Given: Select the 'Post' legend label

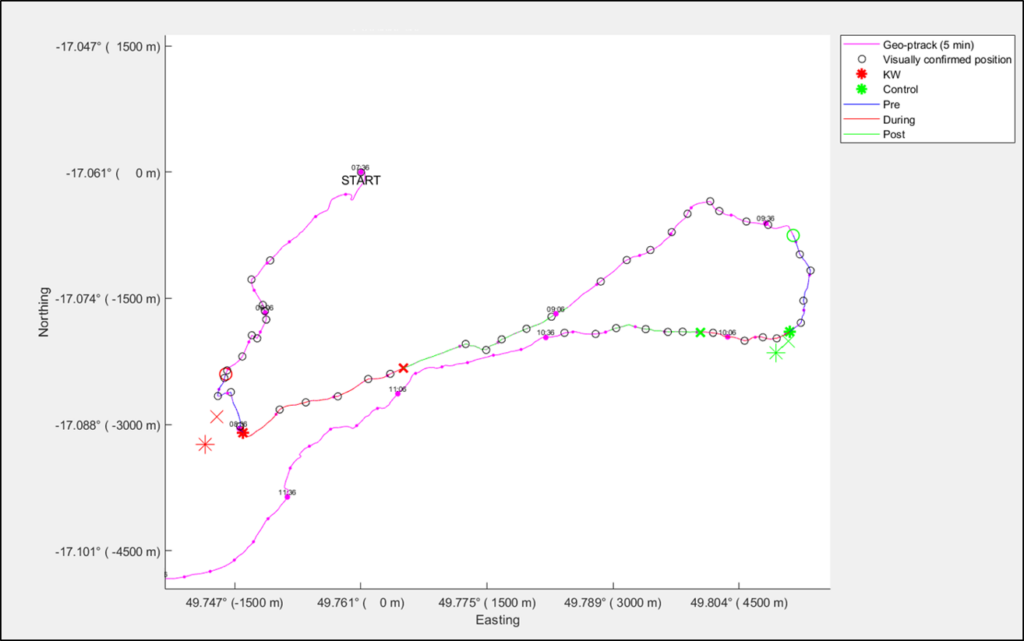Looking at the screenshot, I should click(893, 134).
